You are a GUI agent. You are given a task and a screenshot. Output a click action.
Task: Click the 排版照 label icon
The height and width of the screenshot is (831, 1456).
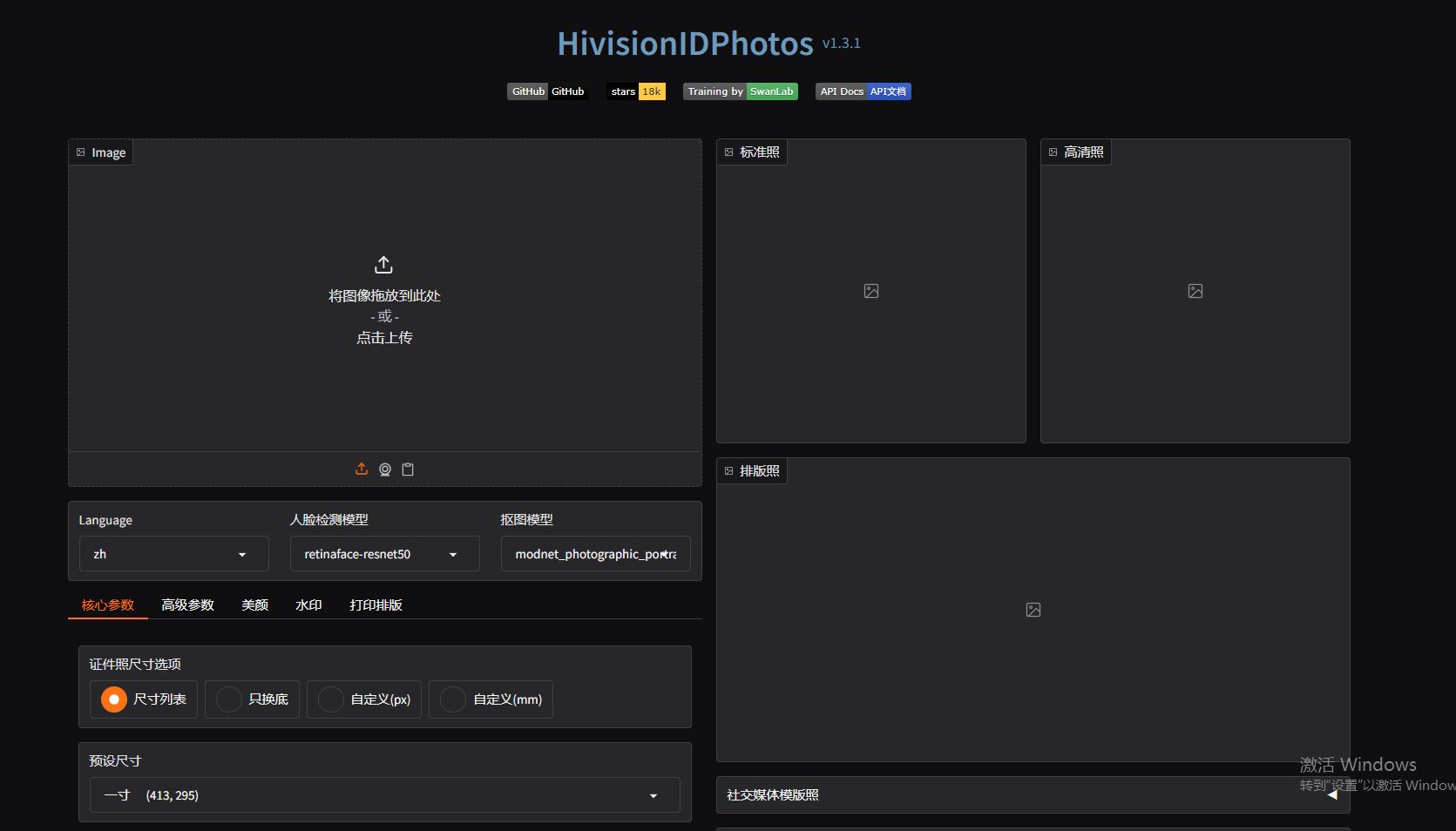click(x=729, y=471)
